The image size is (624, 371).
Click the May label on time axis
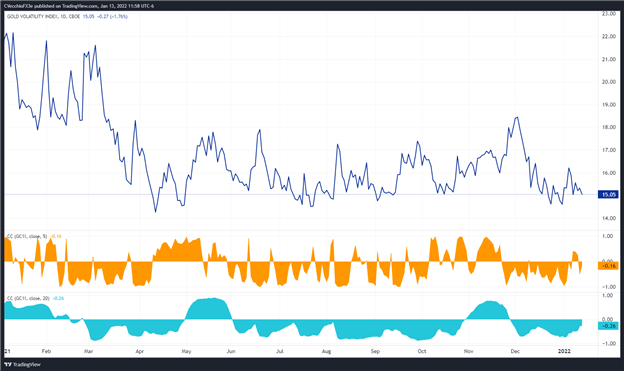click(x=186, y=351)
